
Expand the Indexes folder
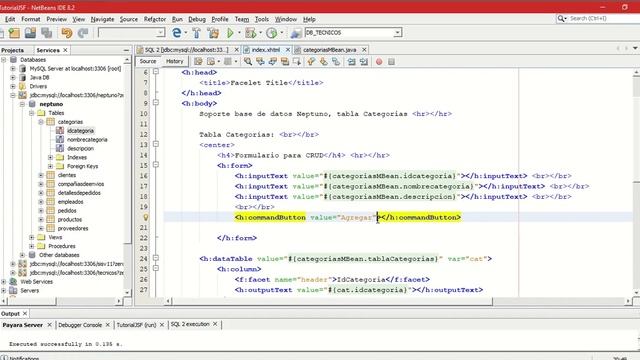(x=50, y=158)
